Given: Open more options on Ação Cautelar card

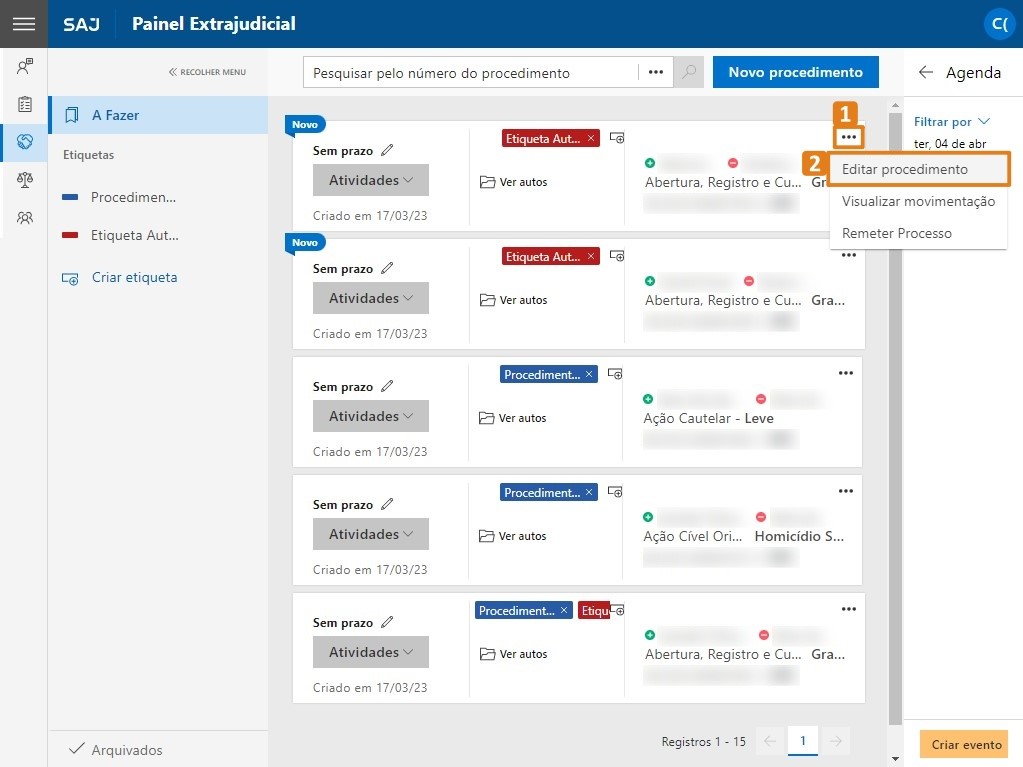Looking at the screenshot, I should click(846, 373).
